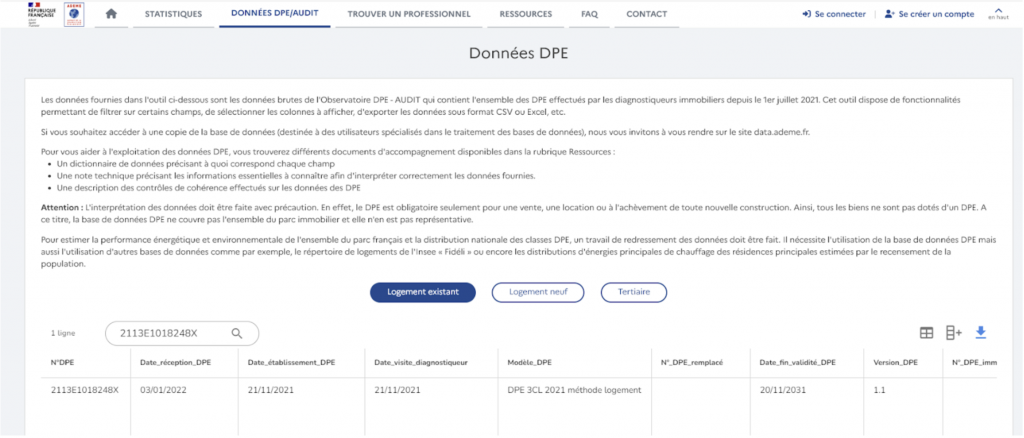The height and width of the screenshot is (438, 1024).
Task: Click the DPE number search field
Action: [x=182, y=333]
